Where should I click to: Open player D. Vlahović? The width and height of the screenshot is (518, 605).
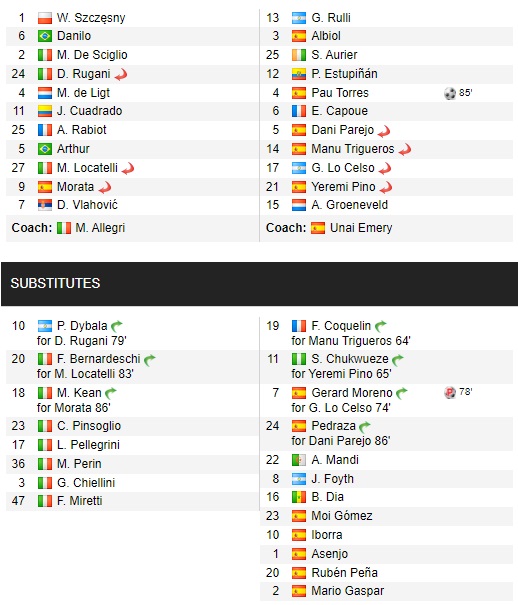[x=87, y=205]
